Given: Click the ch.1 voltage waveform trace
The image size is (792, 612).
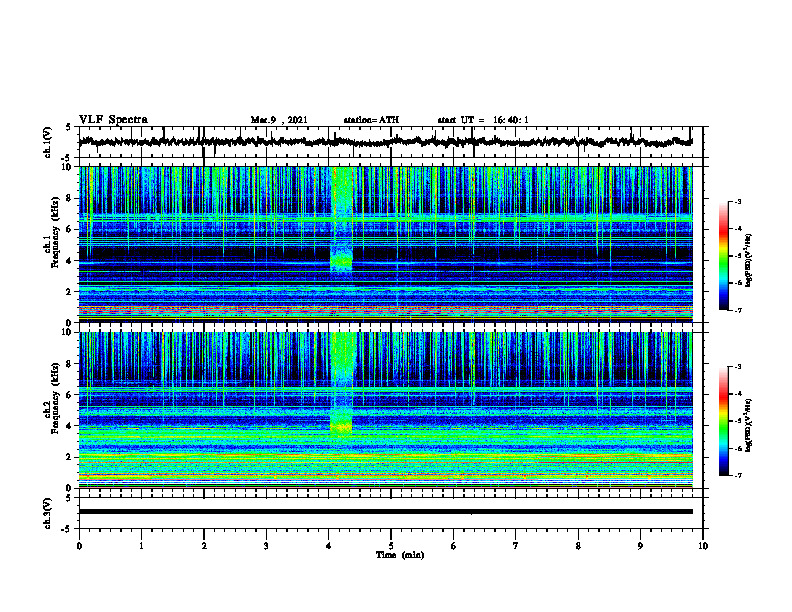Looking at the screenshot, I should 386,142.
